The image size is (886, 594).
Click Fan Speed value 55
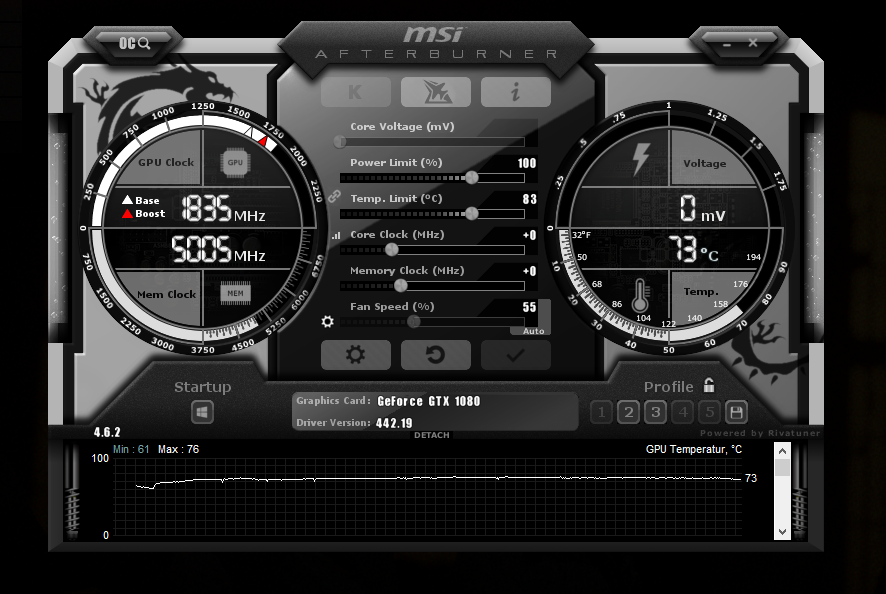[529, 307]
